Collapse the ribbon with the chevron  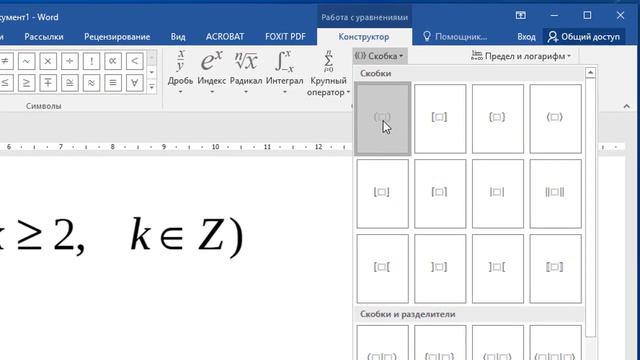pos(627,106)
